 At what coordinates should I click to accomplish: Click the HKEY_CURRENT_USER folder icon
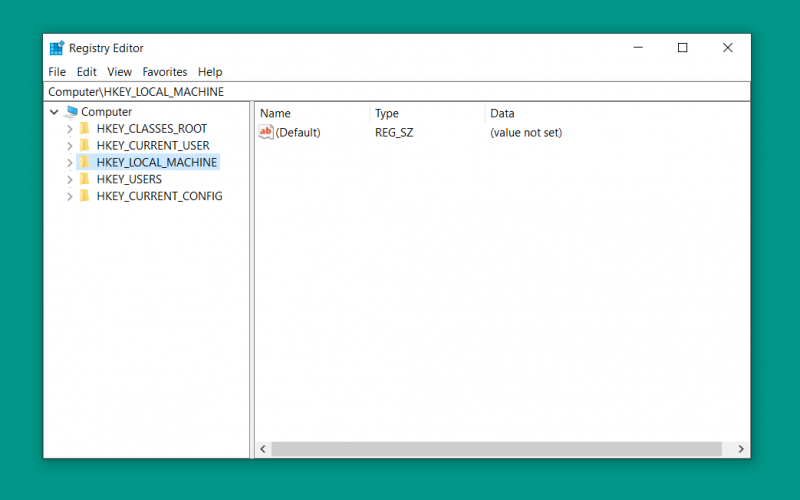pos(85,145)
